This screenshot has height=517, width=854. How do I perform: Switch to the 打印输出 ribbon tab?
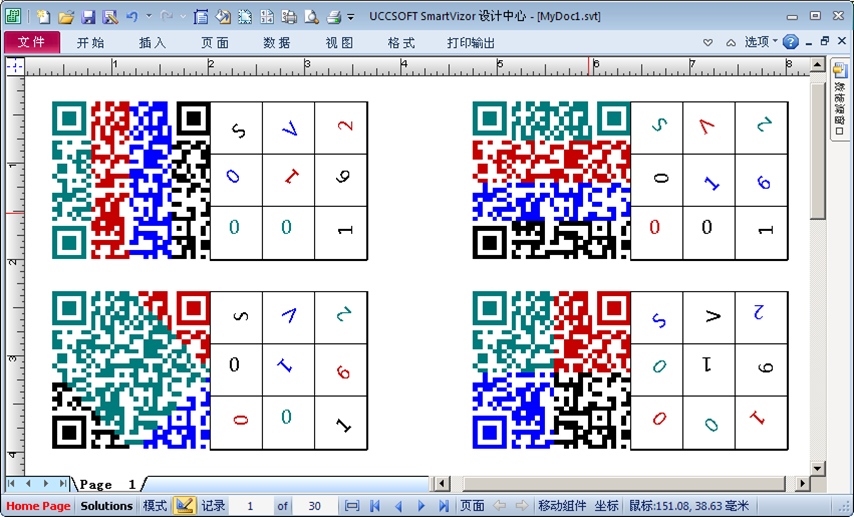471,42
